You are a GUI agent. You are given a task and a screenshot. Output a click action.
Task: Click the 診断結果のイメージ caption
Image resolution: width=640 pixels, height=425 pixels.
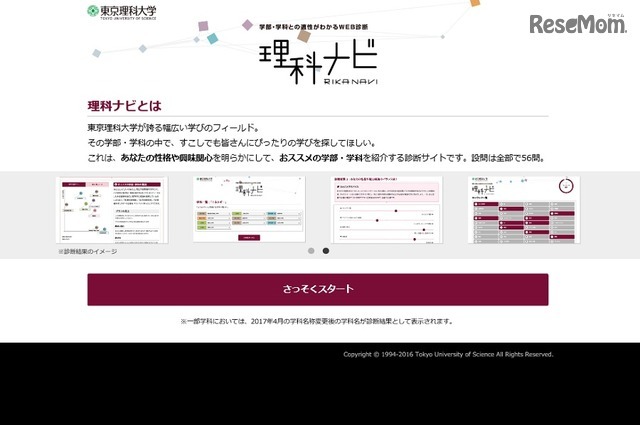88,251
